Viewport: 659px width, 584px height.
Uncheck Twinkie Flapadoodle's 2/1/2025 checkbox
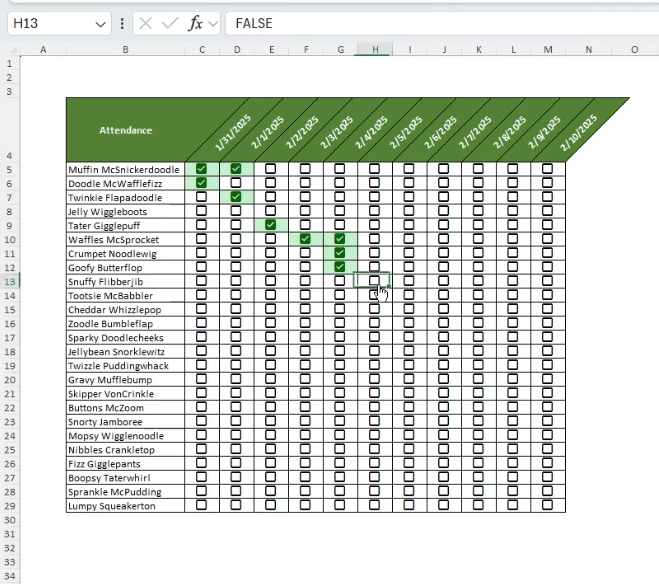(x=236, y=197)
